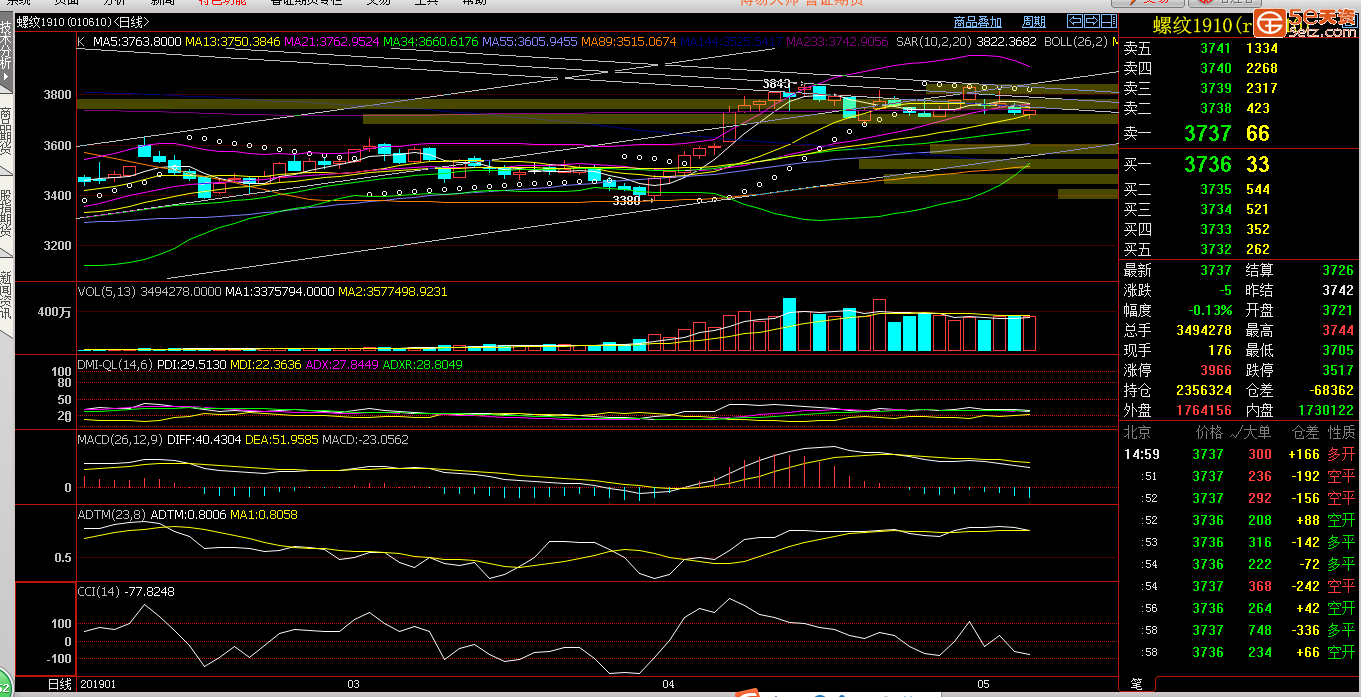Click the 内盘 value 1730122
Viewport: 1361px width, 697px height.
(1325, 410)
